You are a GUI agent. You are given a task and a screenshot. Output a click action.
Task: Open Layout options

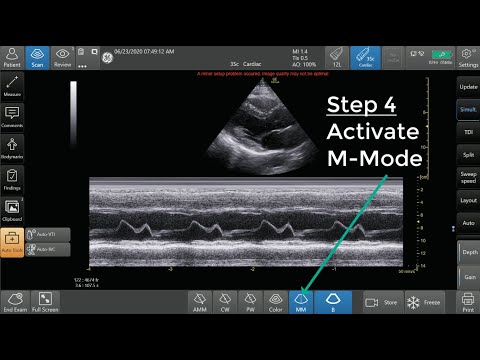coord(468,200)
